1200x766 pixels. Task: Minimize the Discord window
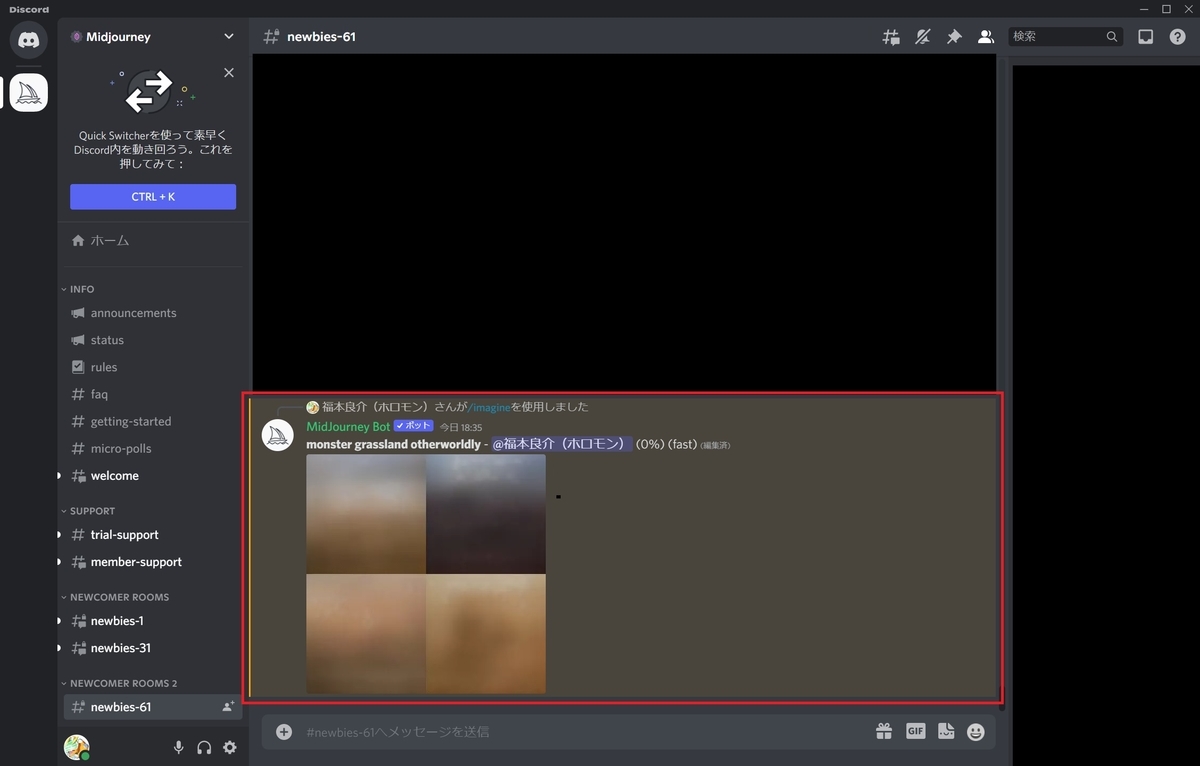point(1145,9)
